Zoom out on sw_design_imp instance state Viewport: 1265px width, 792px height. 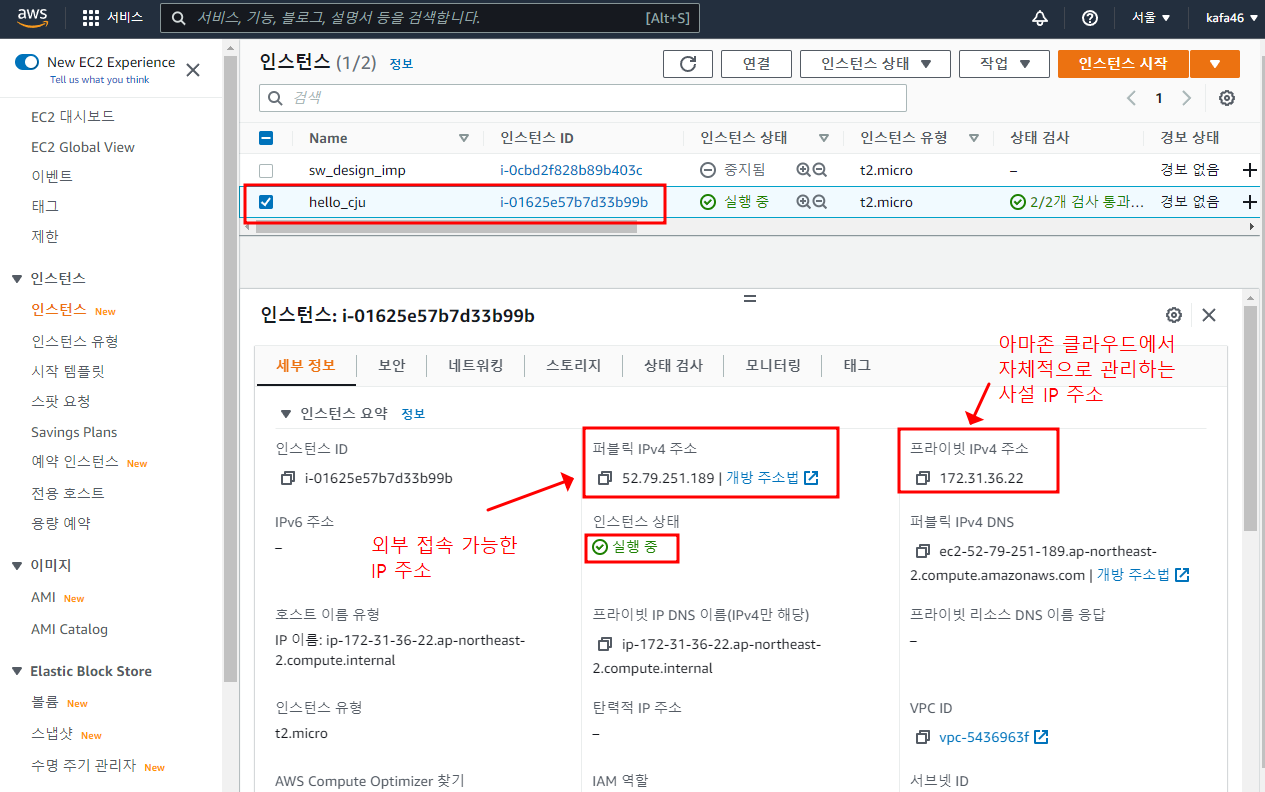[820, 170]
